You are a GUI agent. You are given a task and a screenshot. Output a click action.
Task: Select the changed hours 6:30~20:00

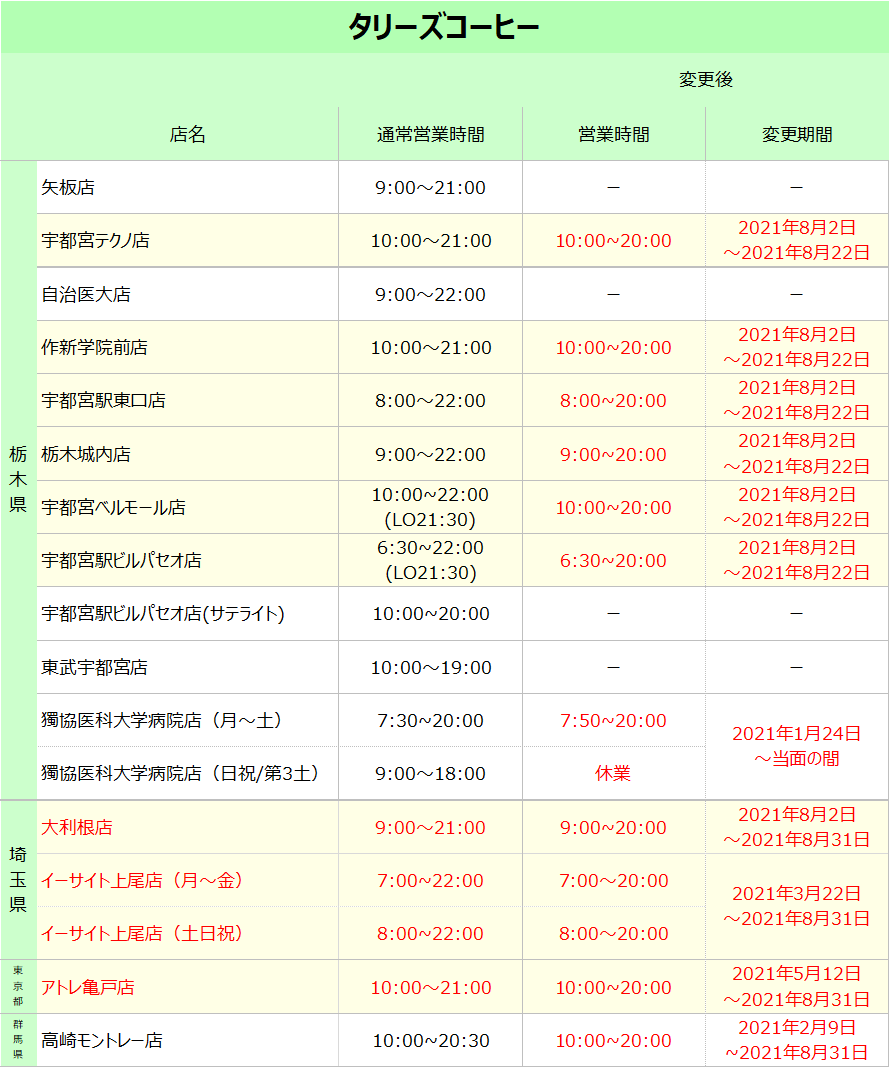click(614, 561)
